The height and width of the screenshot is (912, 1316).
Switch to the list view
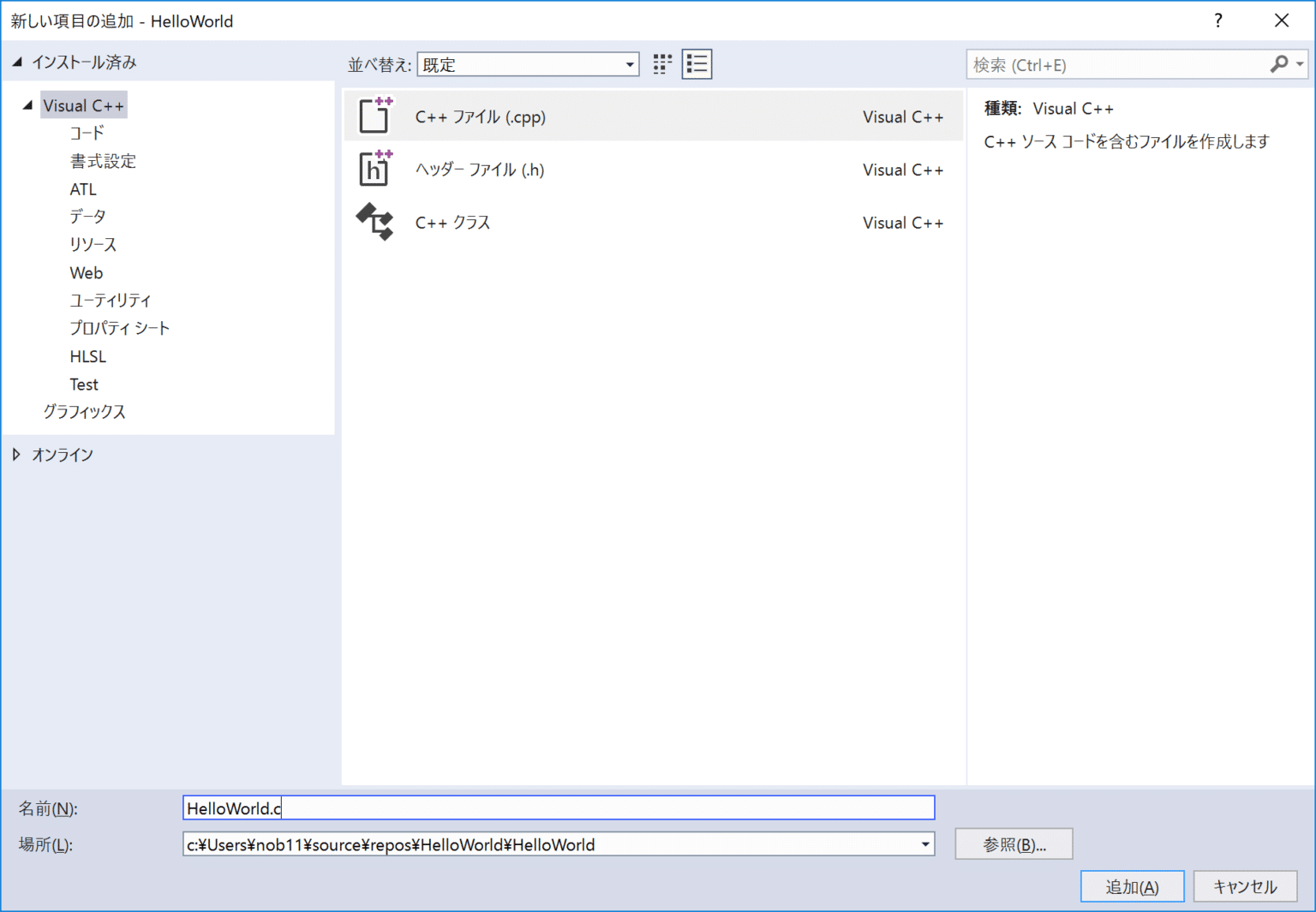(x=697, y=63)
